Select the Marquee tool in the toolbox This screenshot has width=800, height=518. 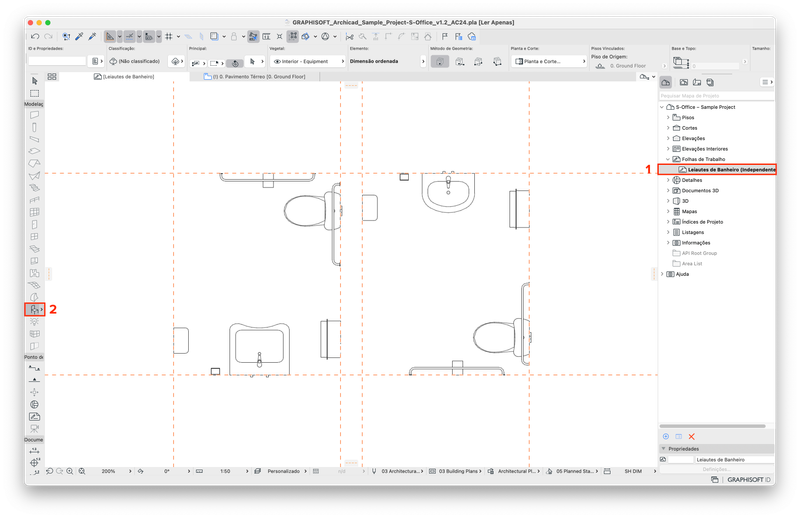tap(34, 93)
